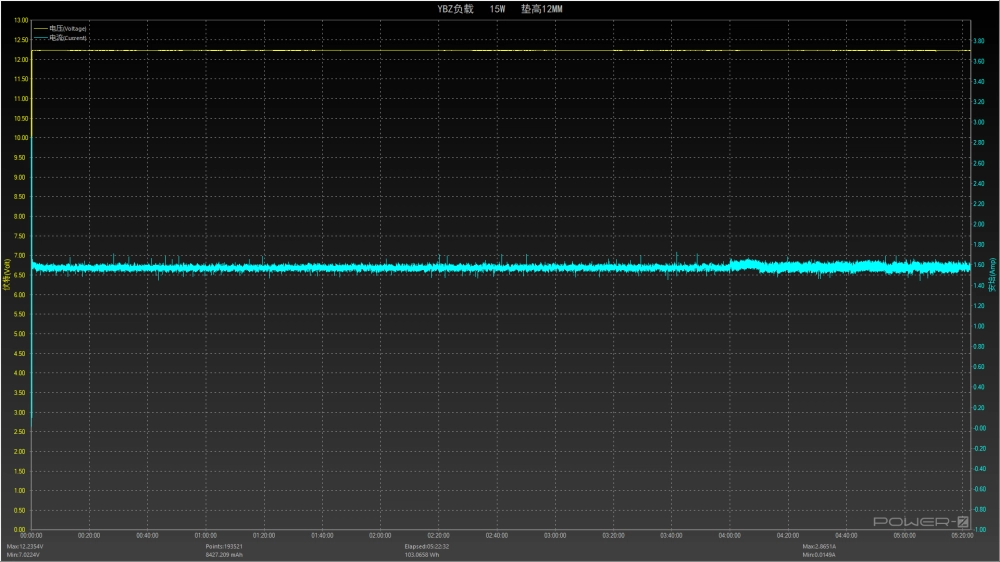Click the 05:00:00 time axis label
This screenshot has width=1000, height=562.
click(904, 536)
